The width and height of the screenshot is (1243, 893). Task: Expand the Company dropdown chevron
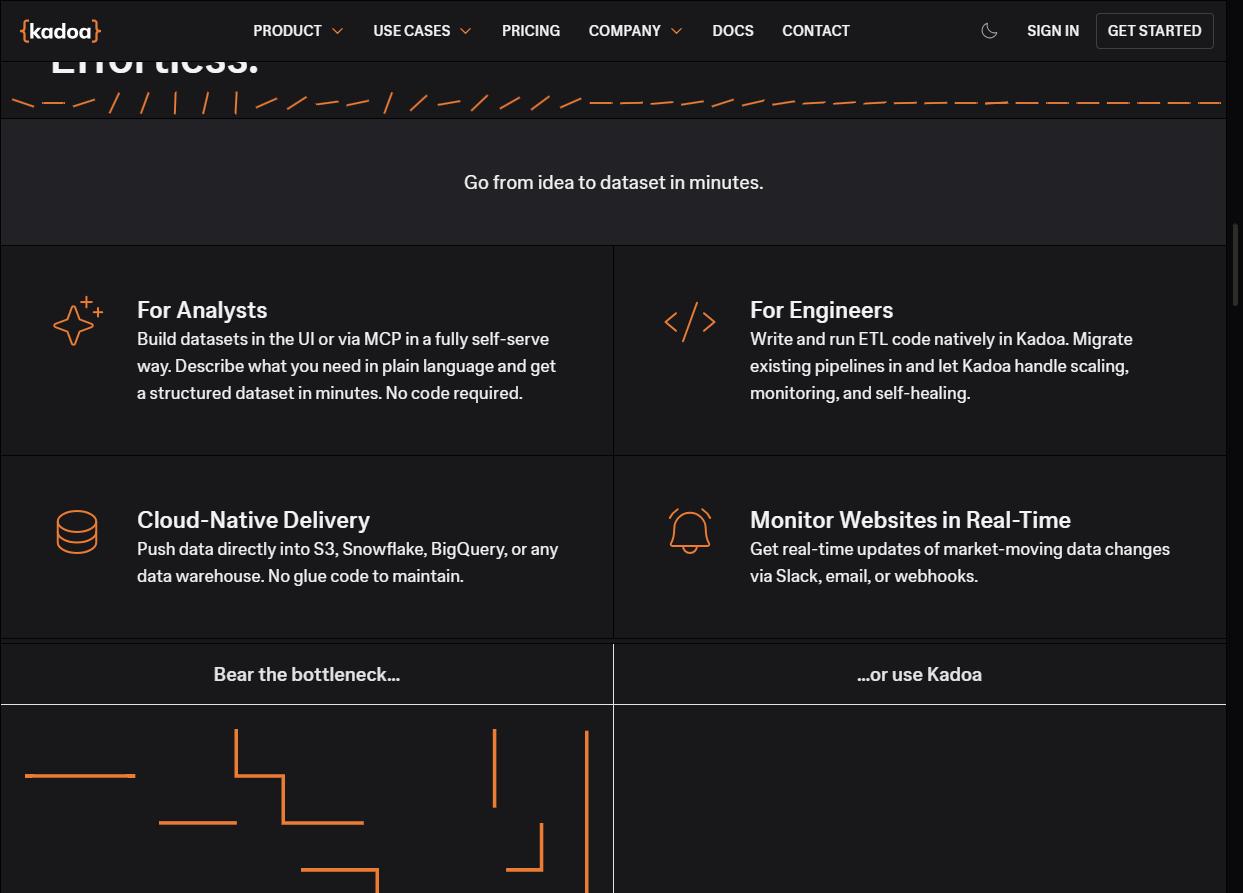676,31
